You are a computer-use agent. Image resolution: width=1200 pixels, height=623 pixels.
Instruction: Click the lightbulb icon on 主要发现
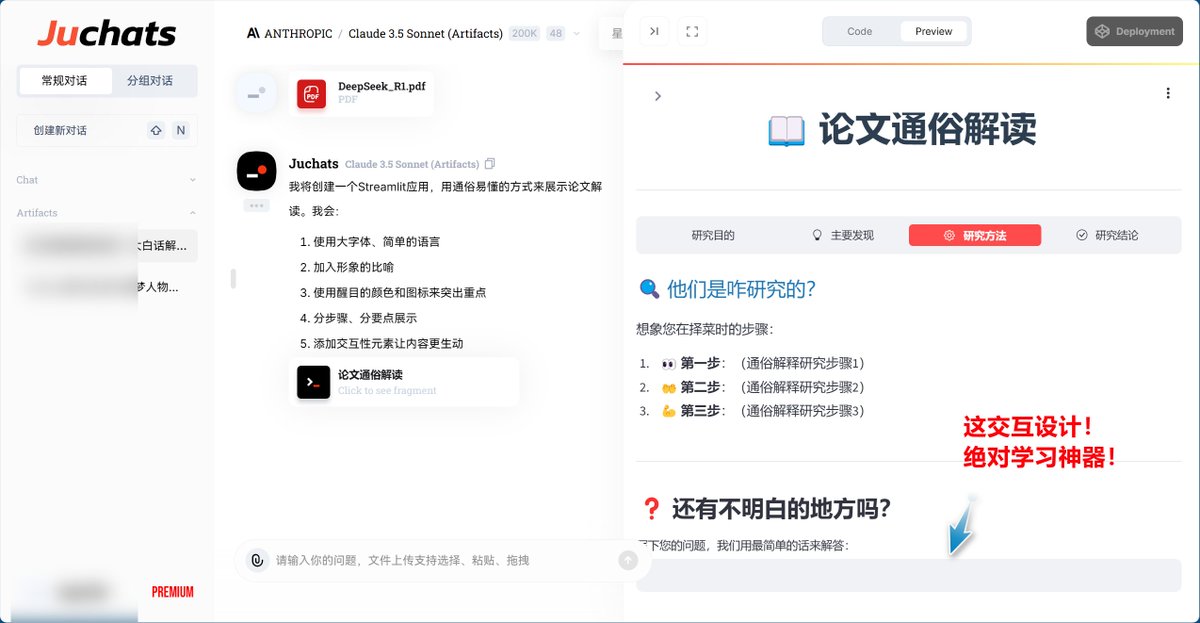(817, 235)
